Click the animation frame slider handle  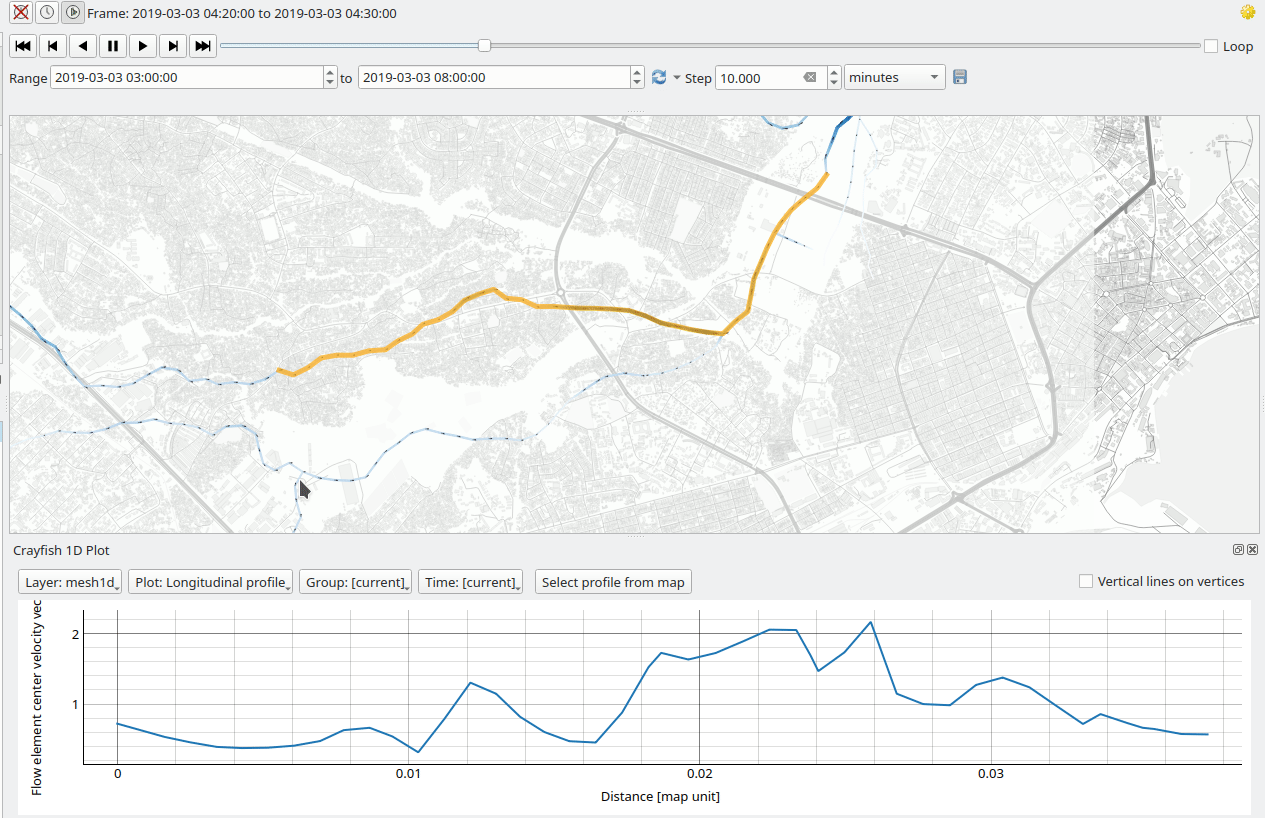point(484,45)
